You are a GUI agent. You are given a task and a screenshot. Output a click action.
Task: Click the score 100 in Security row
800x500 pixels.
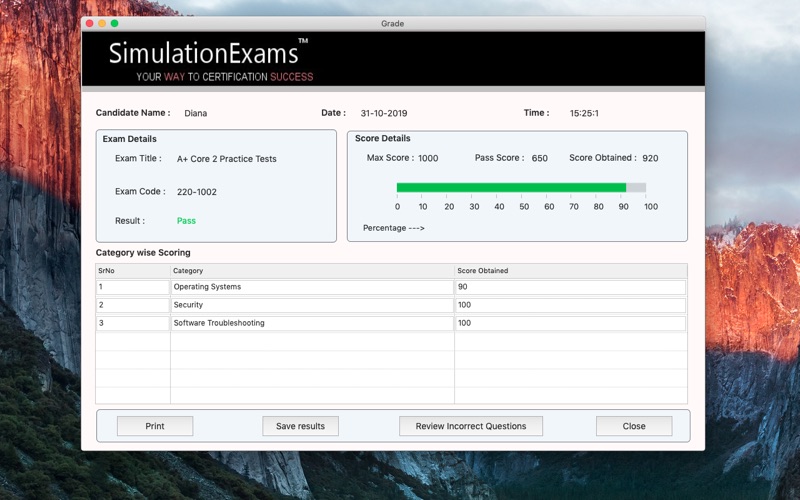(570, 305)
